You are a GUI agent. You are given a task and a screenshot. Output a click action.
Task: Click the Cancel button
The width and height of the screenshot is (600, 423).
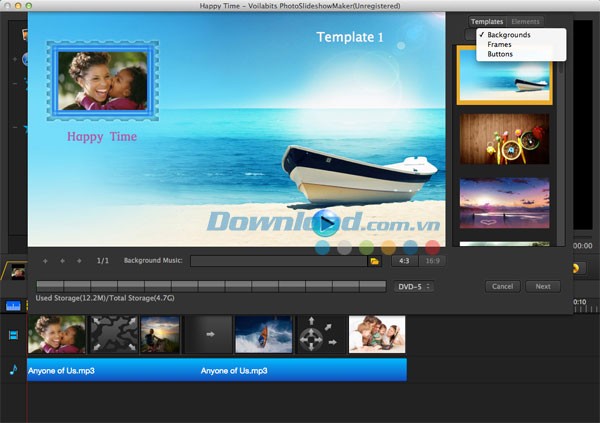tap(503, 287)
